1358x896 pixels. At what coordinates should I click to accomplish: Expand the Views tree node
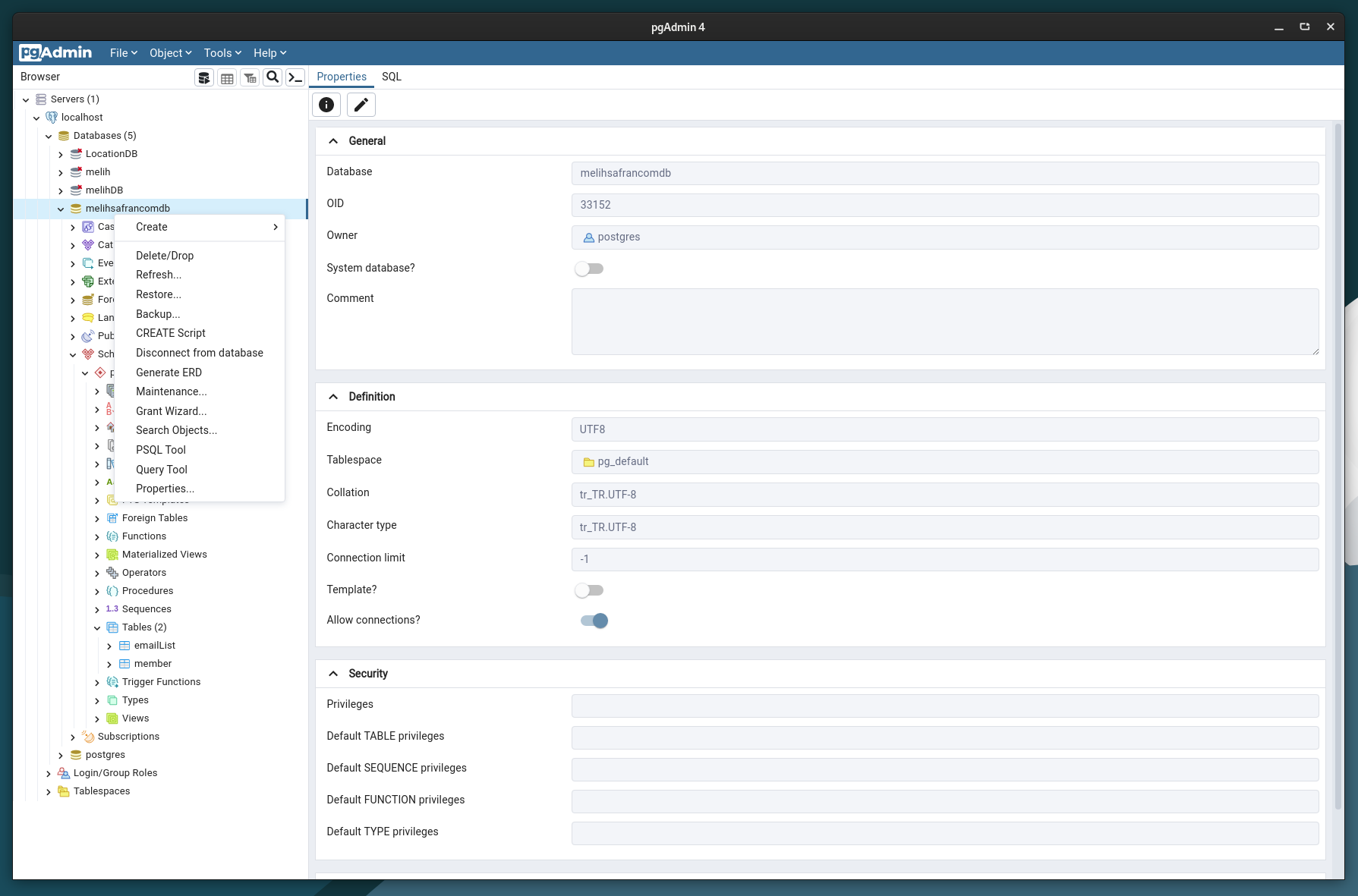[x=97, y=719]
